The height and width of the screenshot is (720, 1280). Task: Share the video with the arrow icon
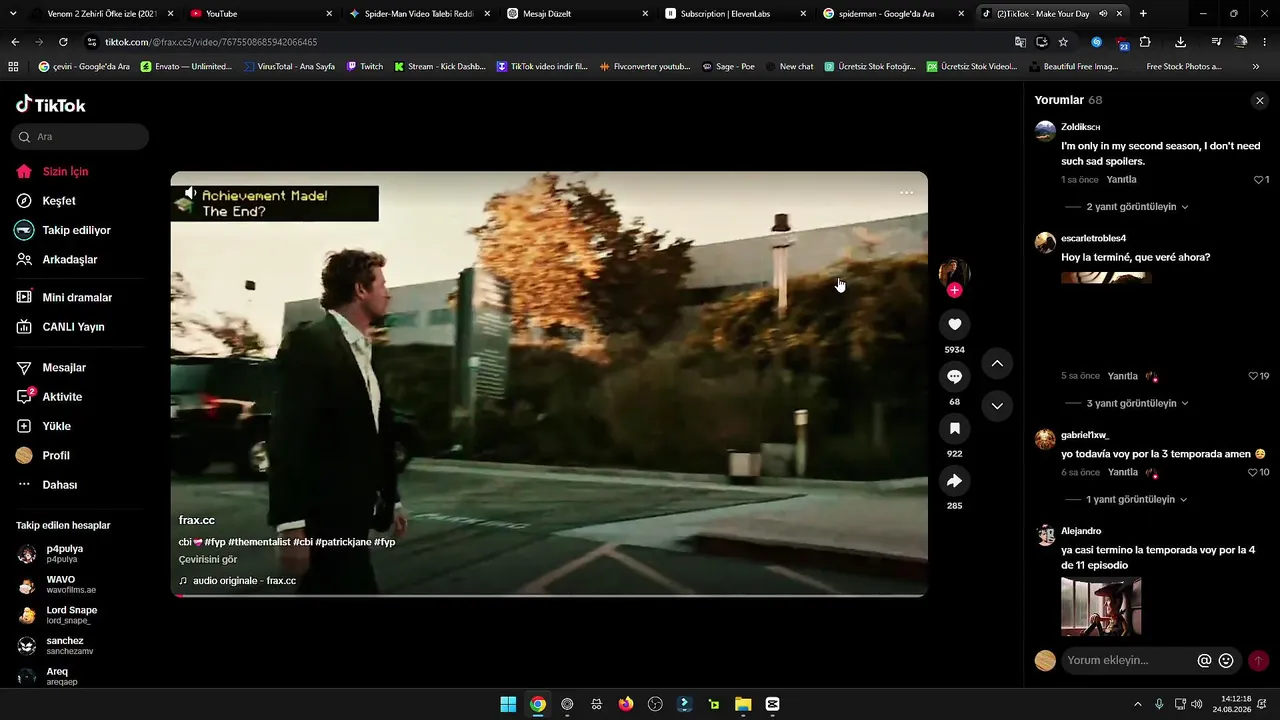(954, 481)
